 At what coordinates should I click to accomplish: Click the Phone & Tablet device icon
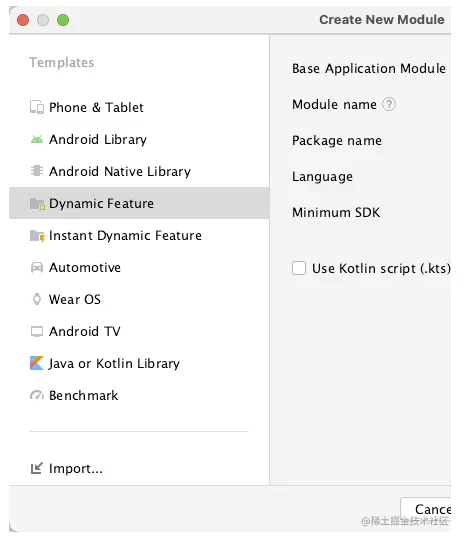[37, 107]
